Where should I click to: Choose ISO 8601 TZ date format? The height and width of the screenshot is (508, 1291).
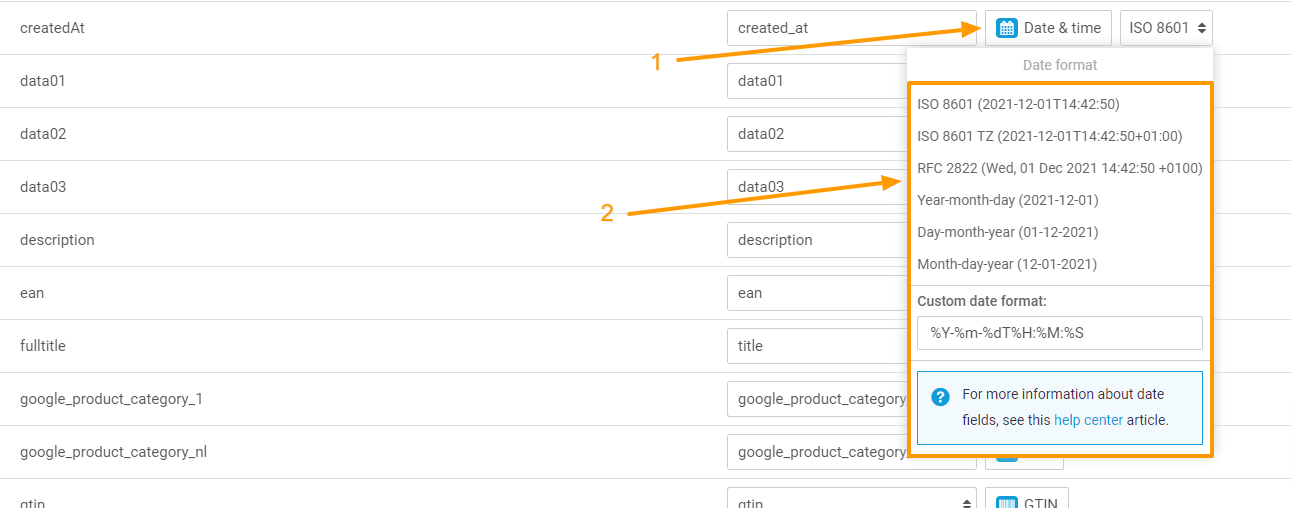(1049, 136)
